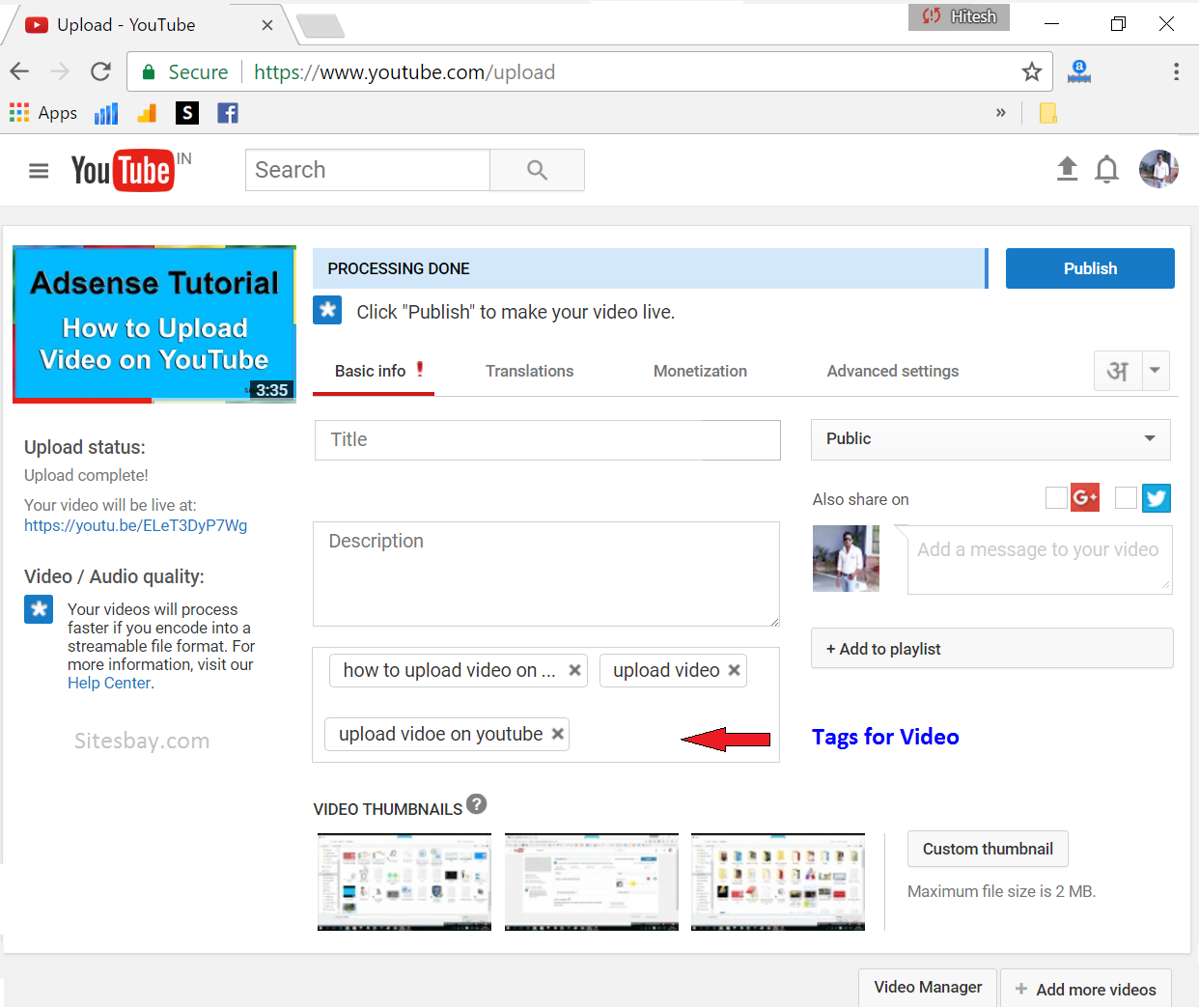Viewport: 1199px width, 1008px height.
Task: Open the orange analytics bookmark
Action: [147, 113]
